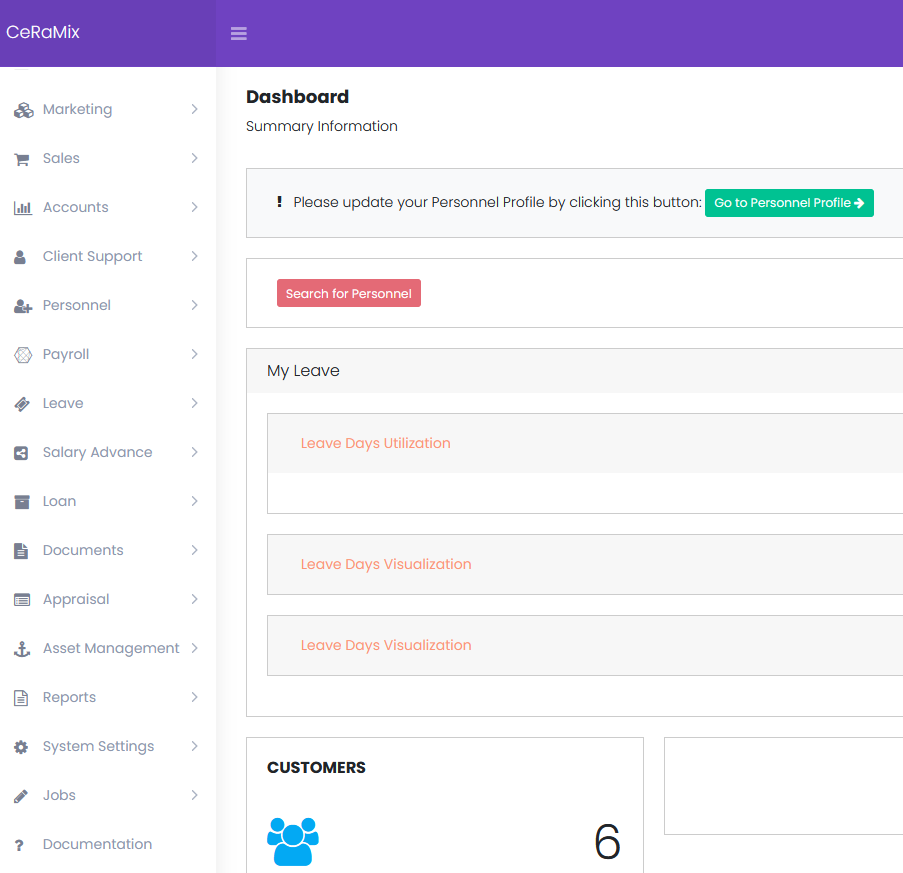The height and width of the screenshot is (873, 903).
Task: Click the Documents file icon
Action: coord(21,551)
